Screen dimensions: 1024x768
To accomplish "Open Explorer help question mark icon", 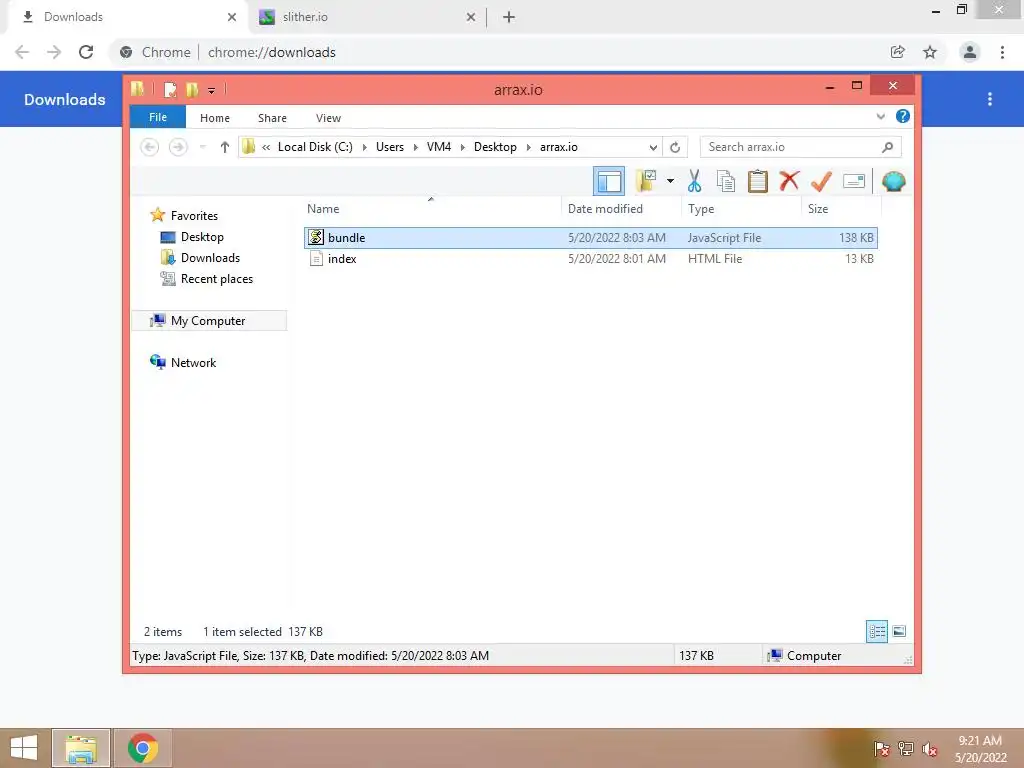I will (903, 116).
